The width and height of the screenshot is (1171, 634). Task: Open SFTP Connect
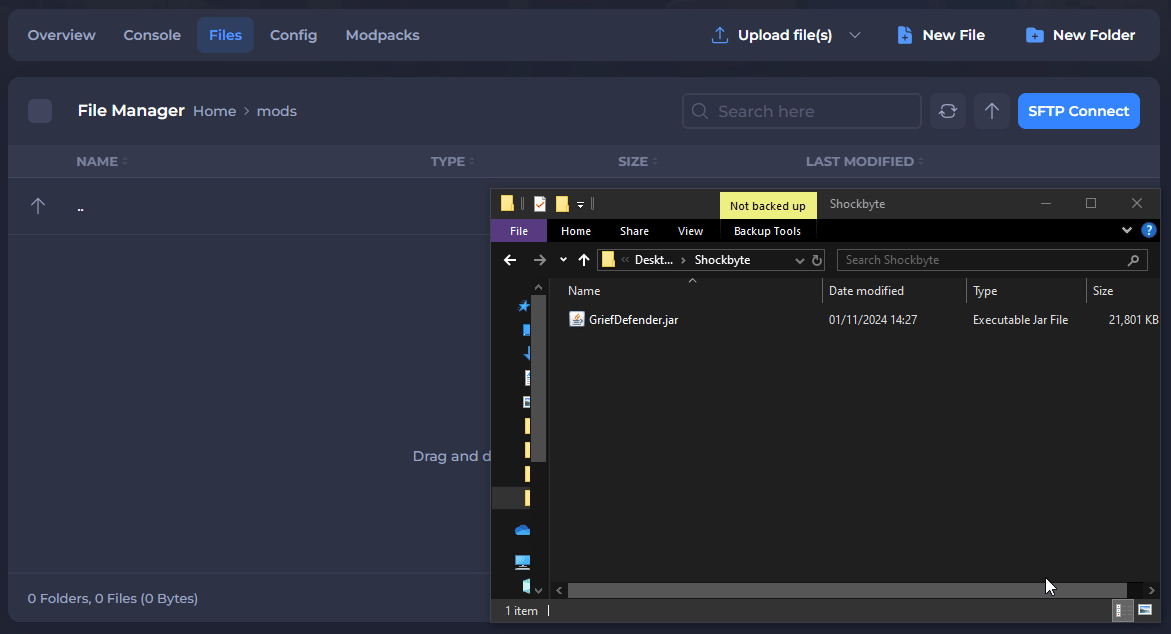[x=1078, y=111]
